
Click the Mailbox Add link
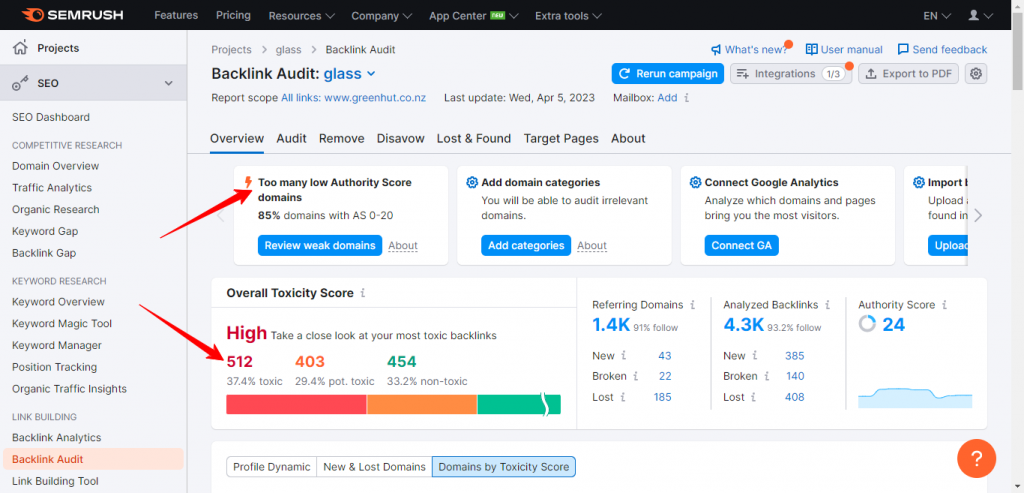click(667, 98)
